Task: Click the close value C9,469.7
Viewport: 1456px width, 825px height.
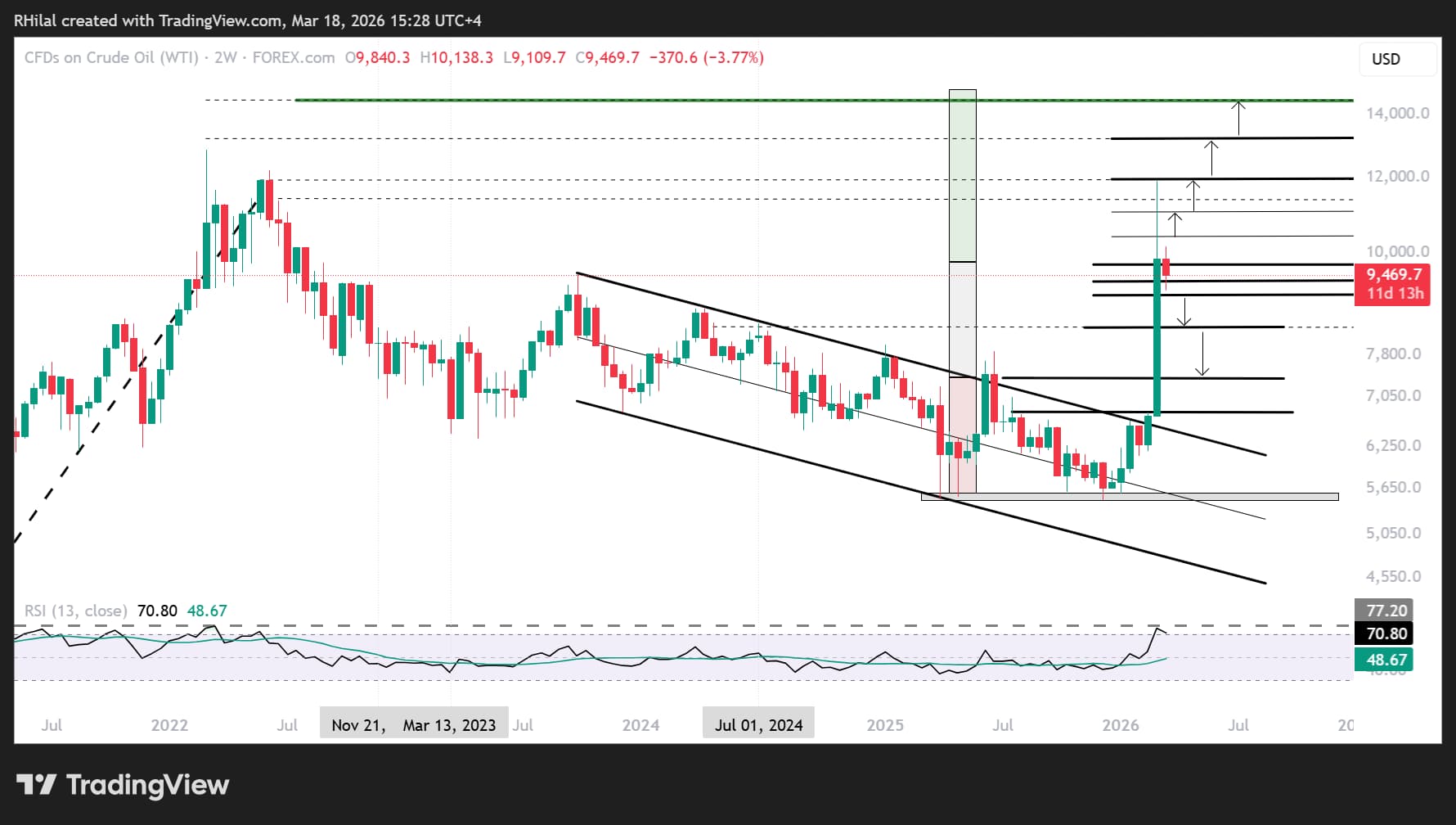Action: pos(608,57)
